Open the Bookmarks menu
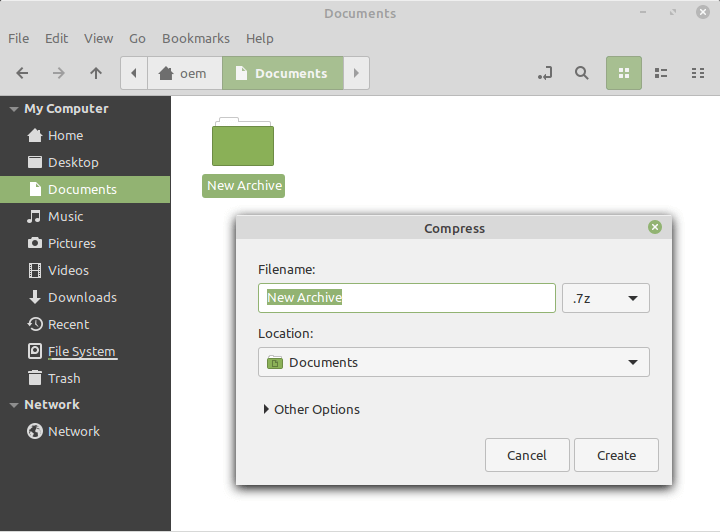The image size is (720, 532). pyautogui.click(x=196, y=38)
